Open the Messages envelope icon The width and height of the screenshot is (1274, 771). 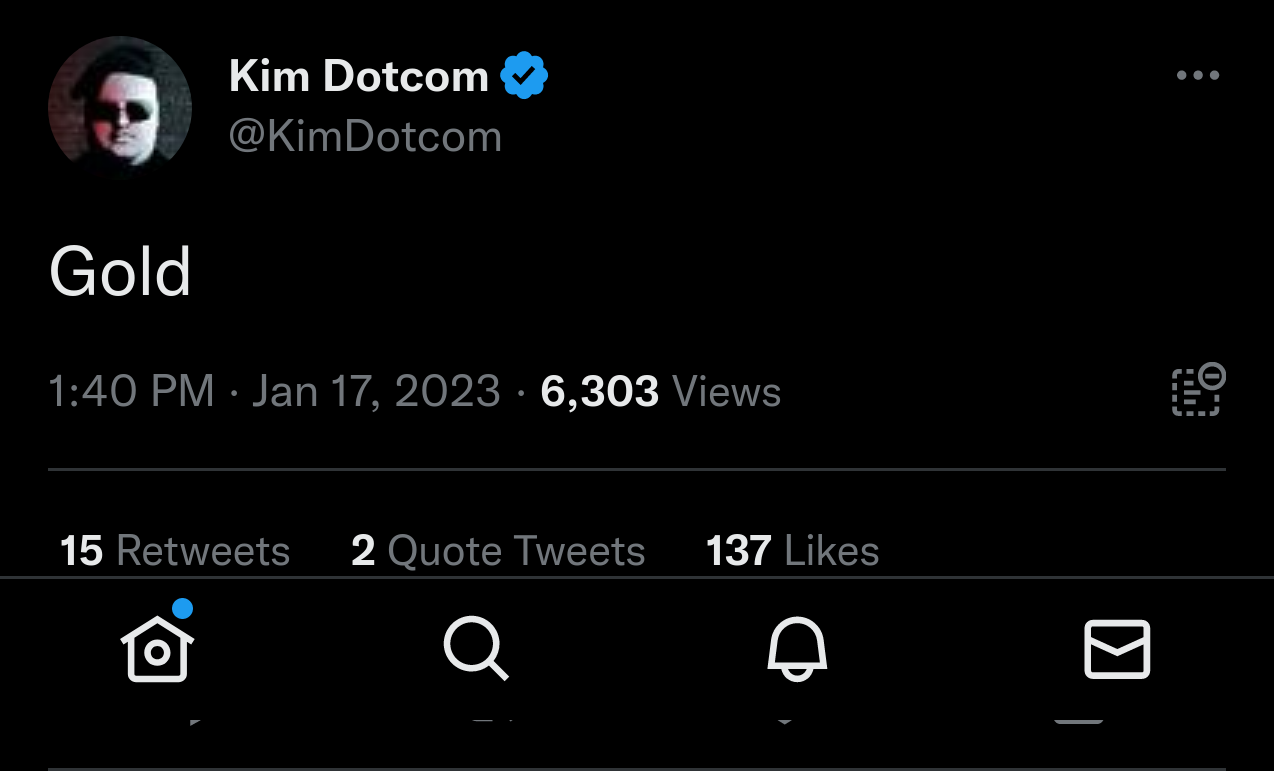coord(1117,649)
